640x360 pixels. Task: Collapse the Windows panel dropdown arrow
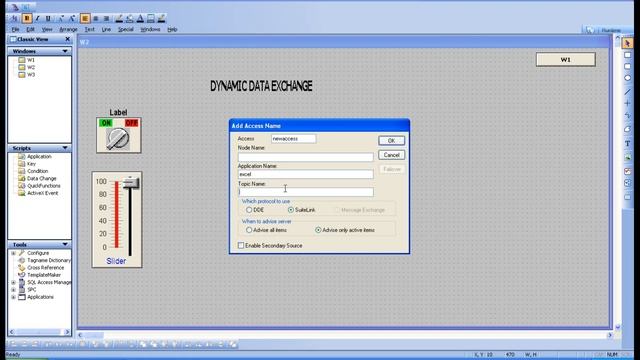[65, 51]
